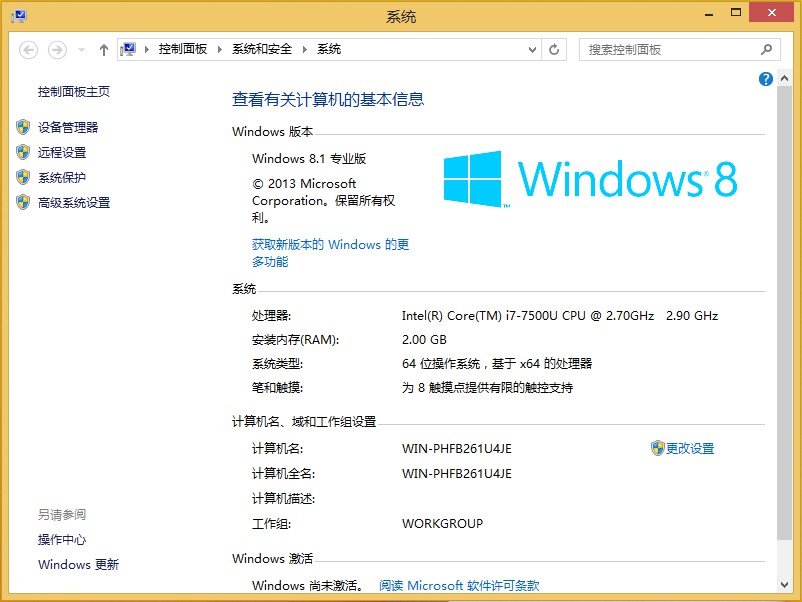Click shield icon beside 设备管理器
The image size is (802, 602).
pos(23,127)
